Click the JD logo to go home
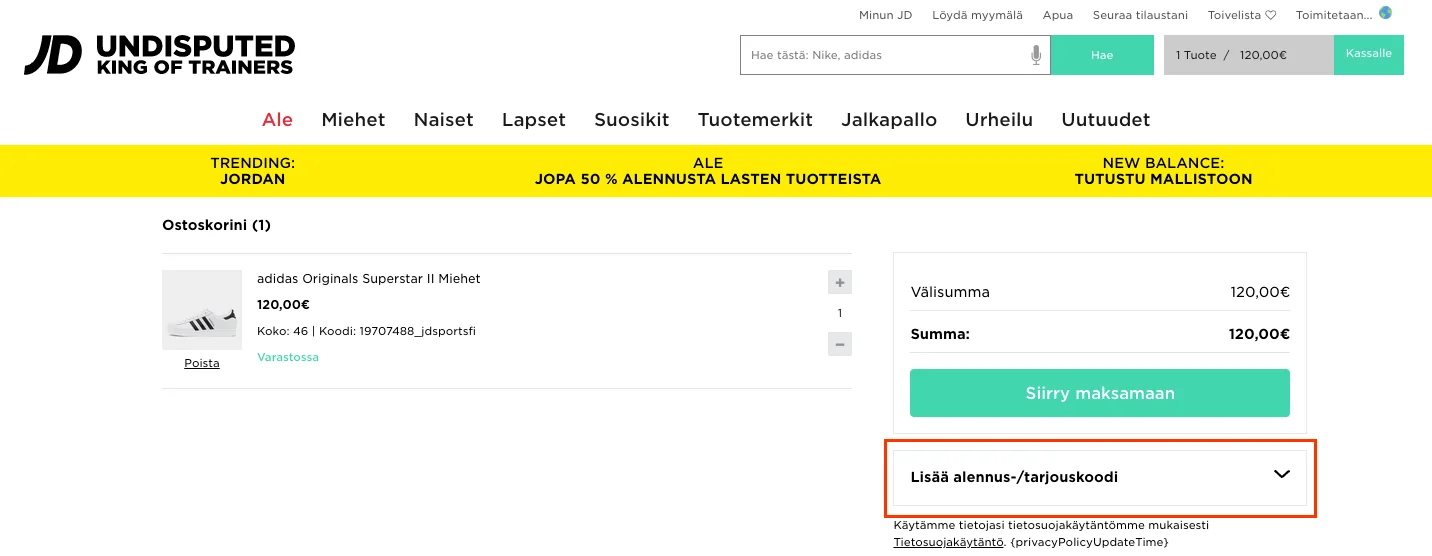Viewport: 1432px width, 556px height. (159, 55)
